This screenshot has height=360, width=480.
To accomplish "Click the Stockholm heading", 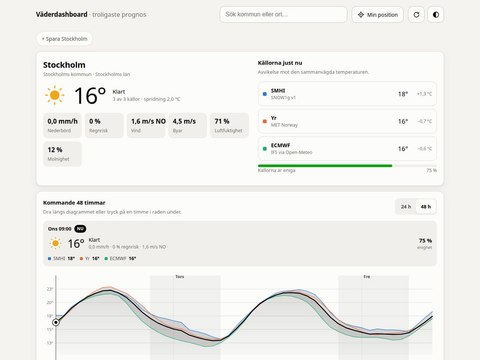I will [x=64, y=65].
